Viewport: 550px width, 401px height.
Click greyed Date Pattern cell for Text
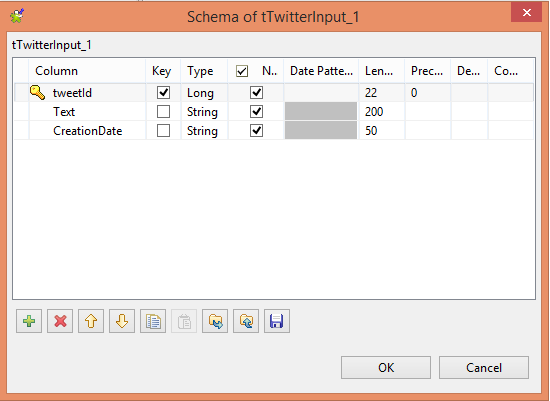[x=321, y=112]
